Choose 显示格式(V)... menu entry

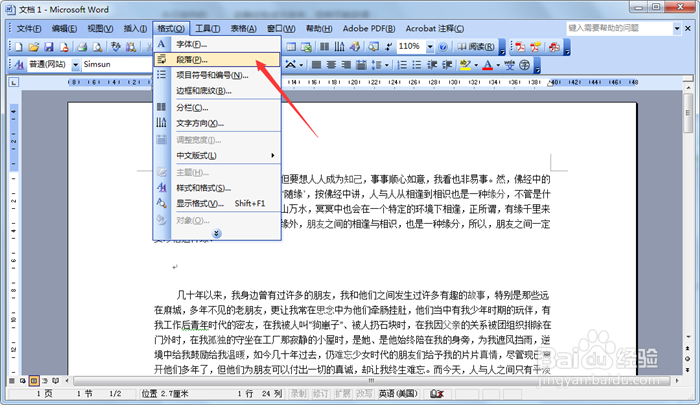click(217, 204)
